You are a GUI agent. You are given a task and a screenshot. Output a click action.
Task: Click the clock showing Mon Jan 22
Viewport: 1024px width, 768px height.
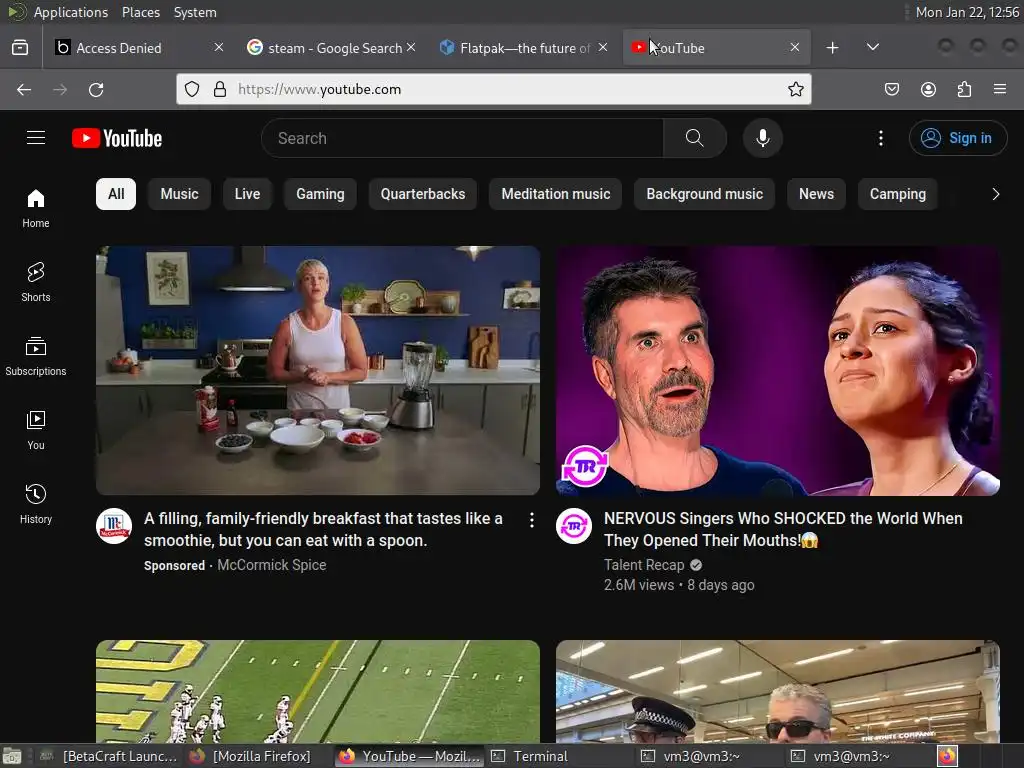(967, 12)
